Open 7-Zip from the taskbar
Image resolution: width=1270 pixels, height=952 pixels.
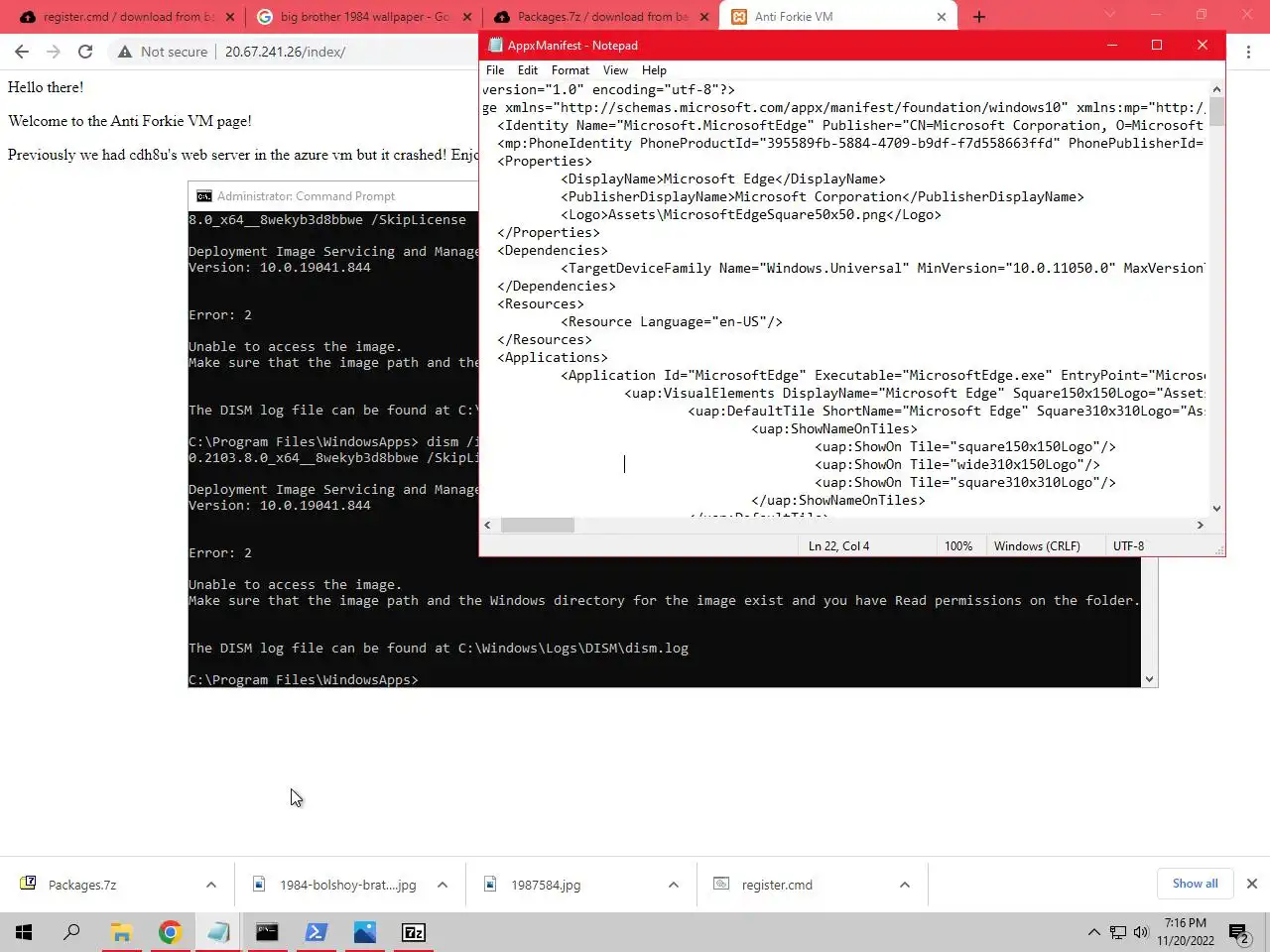point(413,932)
